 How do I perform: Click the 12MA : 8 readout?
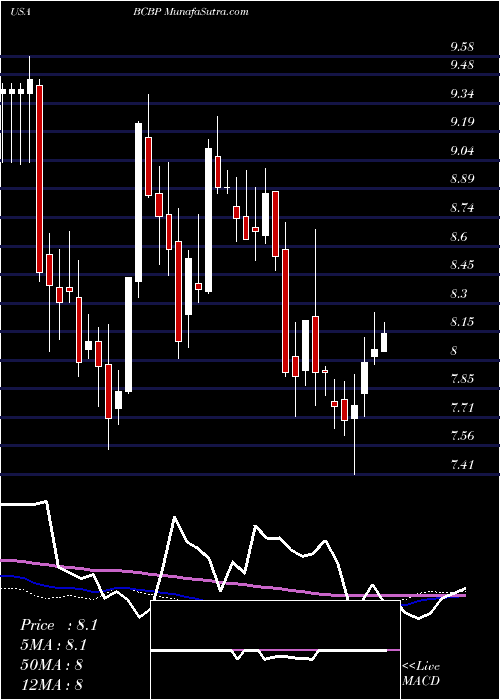(x=52, y=684)
